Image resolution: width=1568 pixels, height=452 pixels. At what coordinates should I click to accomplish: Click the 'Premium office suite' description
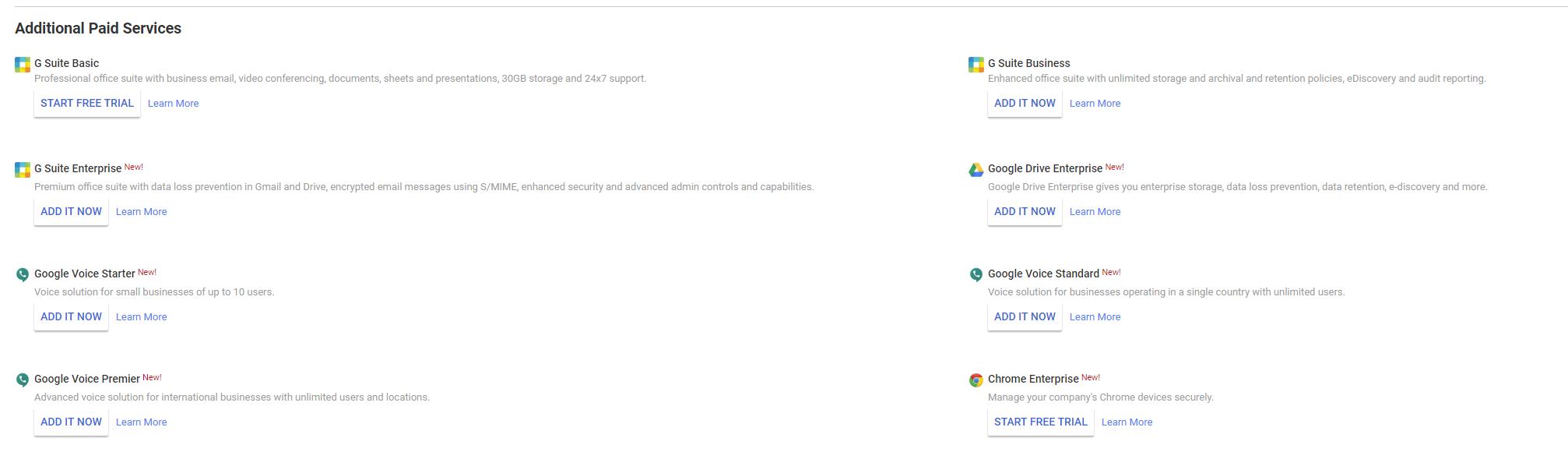[x=424, y=187]
